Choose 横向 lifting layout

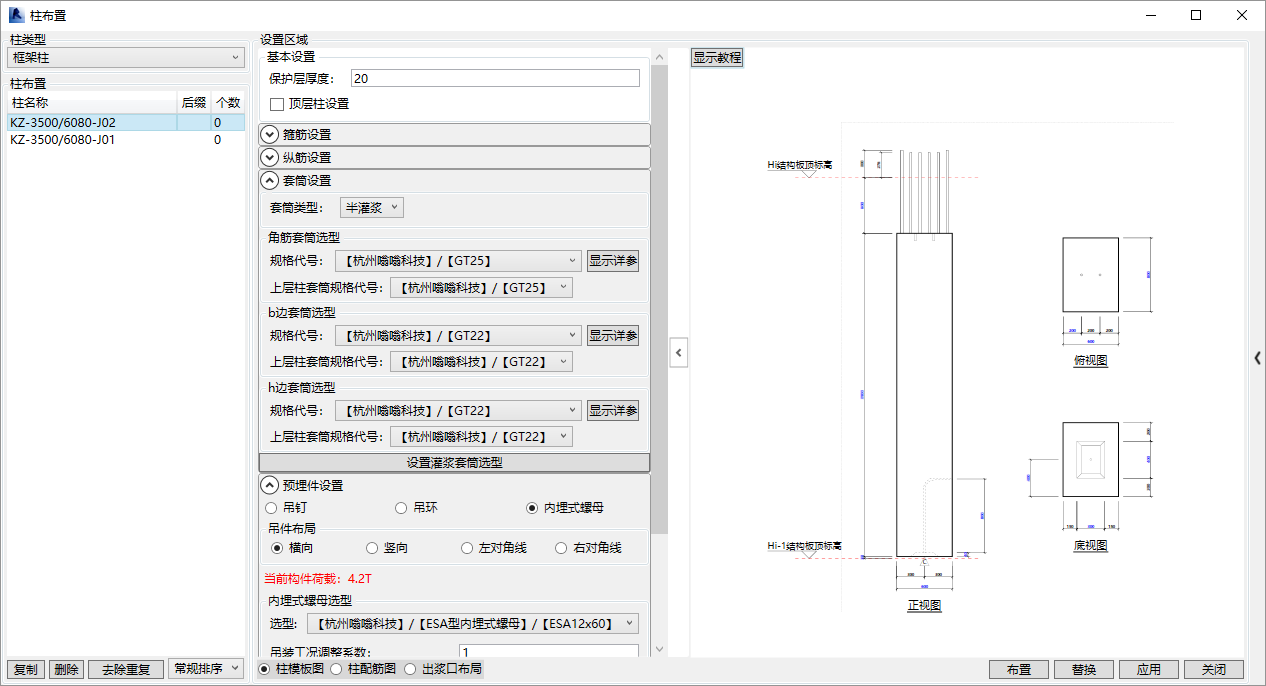(278, 548)
